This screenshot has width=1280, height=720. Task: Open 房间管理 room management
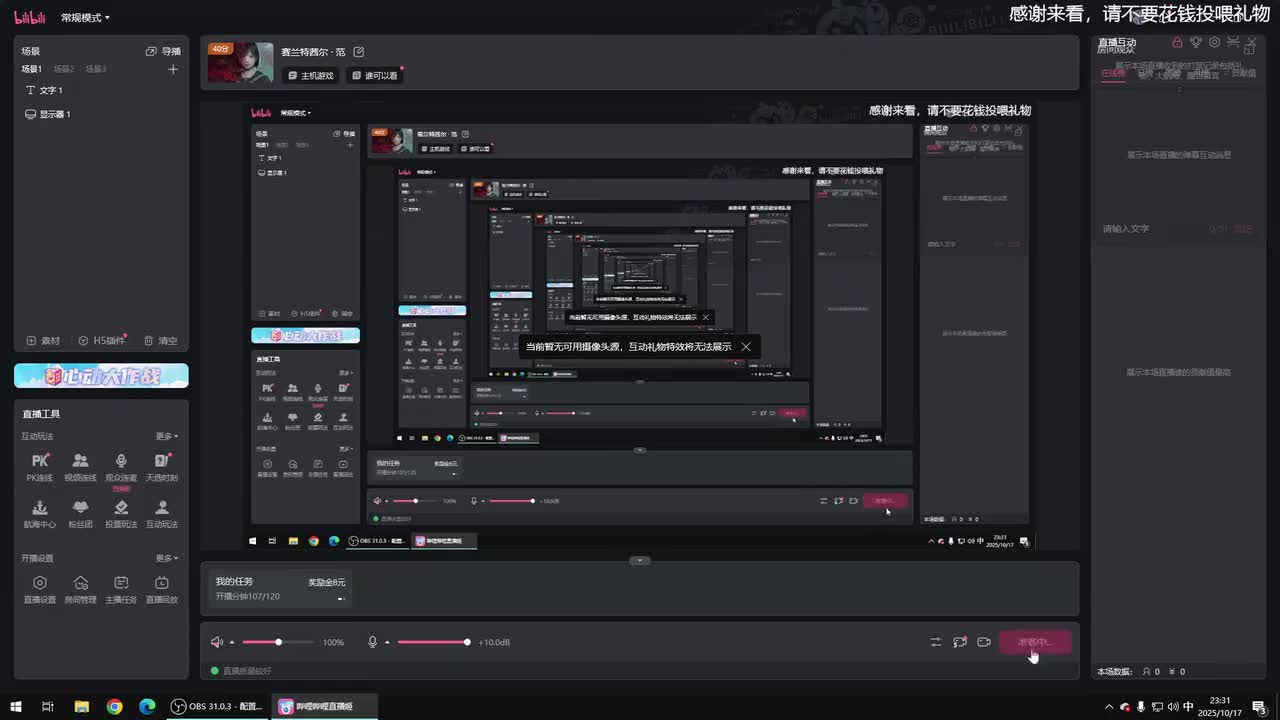(x=80, y=589)
